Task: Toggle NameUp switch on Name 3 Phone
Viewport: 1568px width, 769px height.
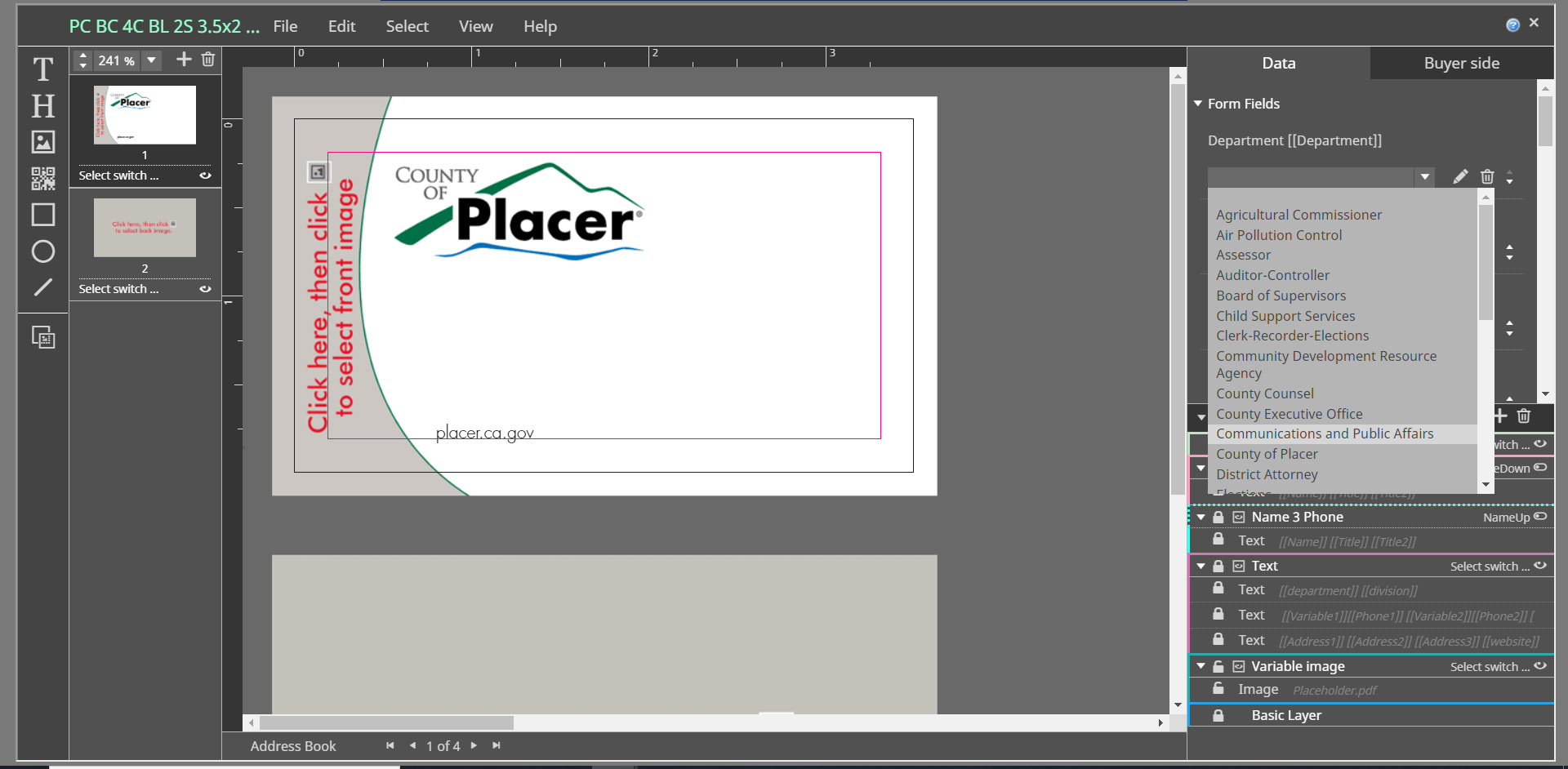Action: [x=1540, y=517]
